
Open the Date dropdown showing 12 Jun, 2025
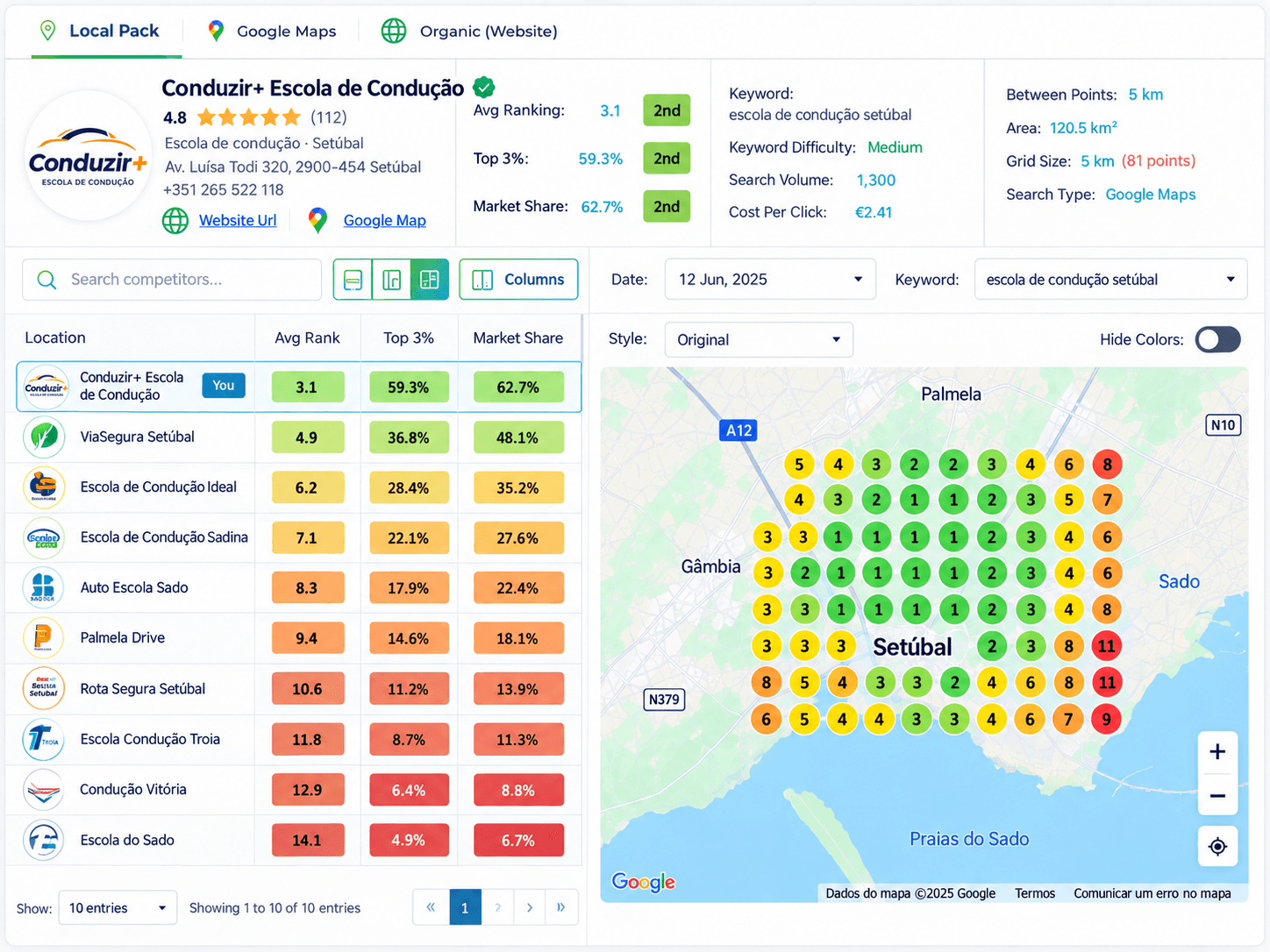click(x=770, y=280)
